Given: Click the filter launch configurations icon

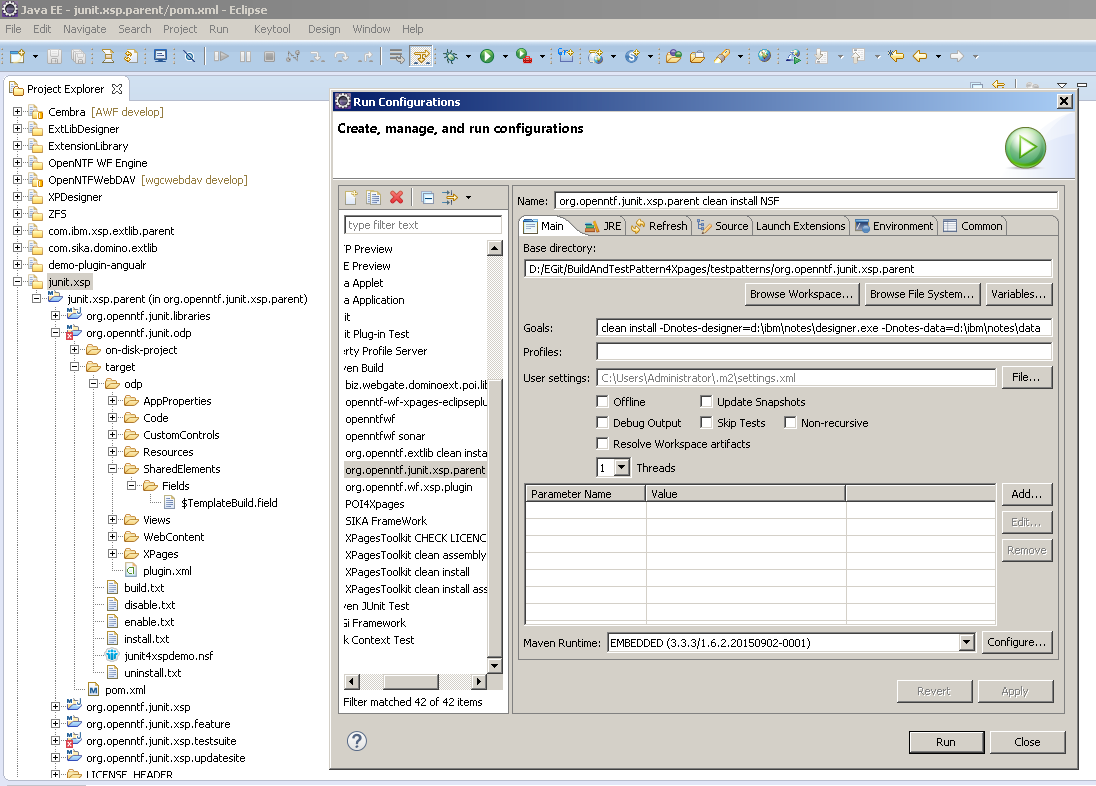Looking at the screenshot, I should tap(450, 198).
